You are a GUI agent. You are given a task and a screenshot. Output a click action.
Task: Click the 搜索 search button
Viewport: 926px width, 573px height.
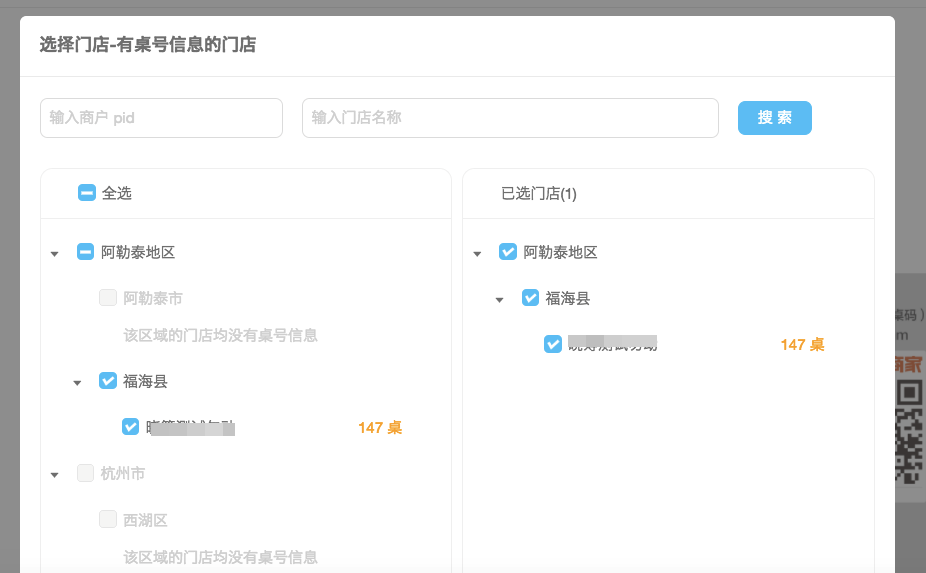[x=774, y=117]
